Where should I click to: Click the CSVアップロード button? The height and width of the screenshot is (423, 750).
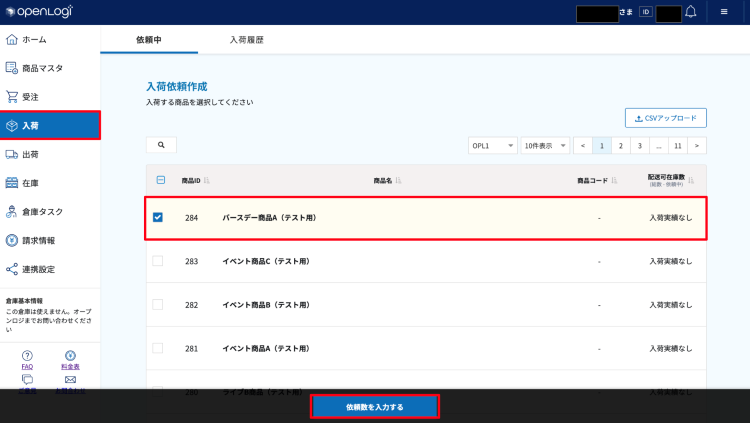pos(665,118)
